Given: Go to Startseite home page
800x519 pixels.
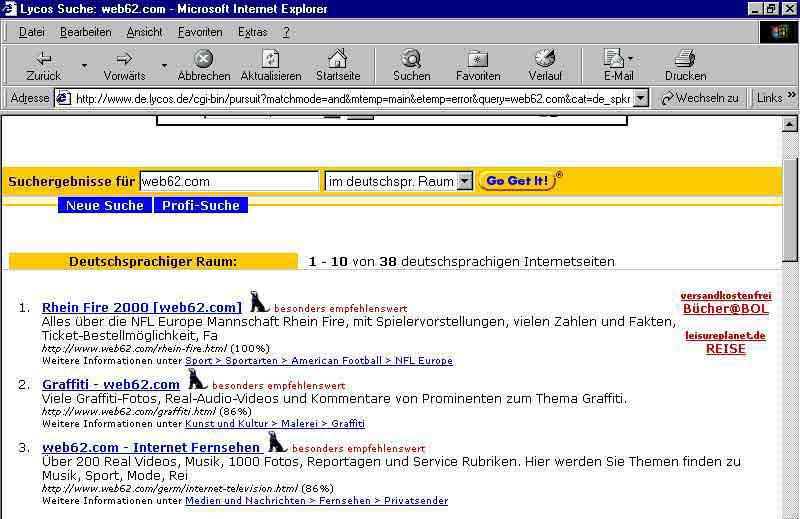Looking at the screenshot, I should [338, 65].
